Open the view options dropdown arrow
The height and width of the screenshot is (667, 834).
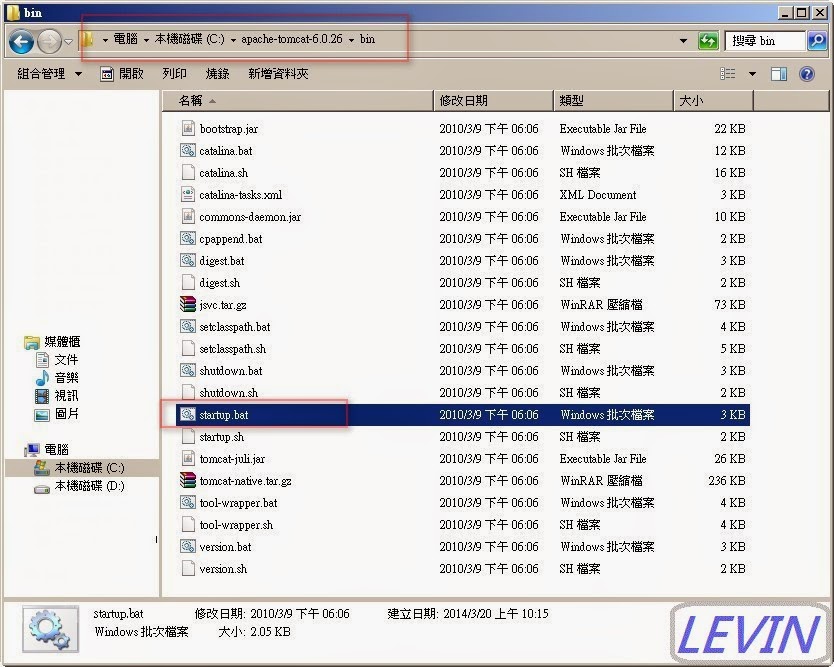point(753,74)
